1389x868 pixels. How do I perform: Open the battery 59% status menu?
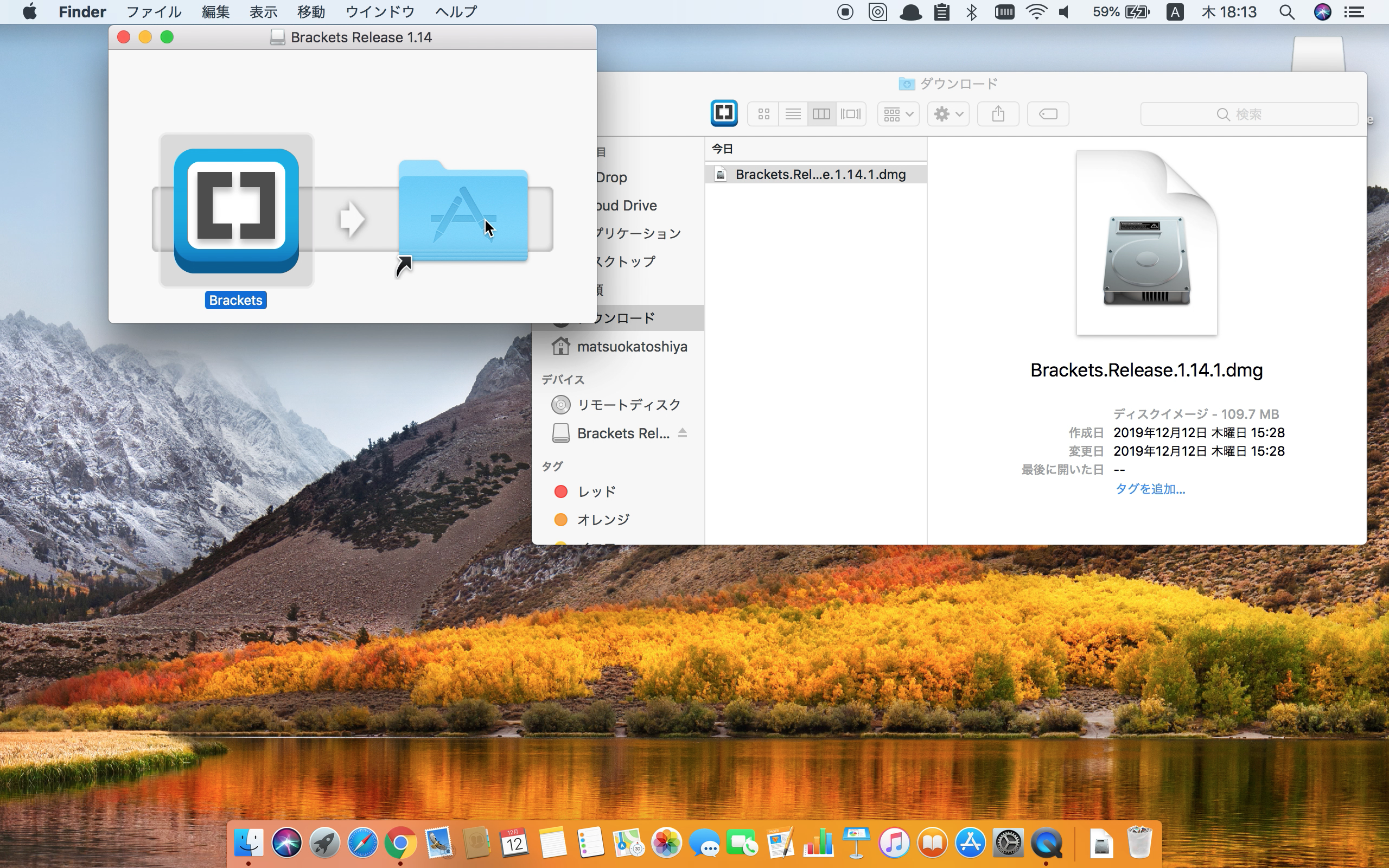click(1121, 11)
